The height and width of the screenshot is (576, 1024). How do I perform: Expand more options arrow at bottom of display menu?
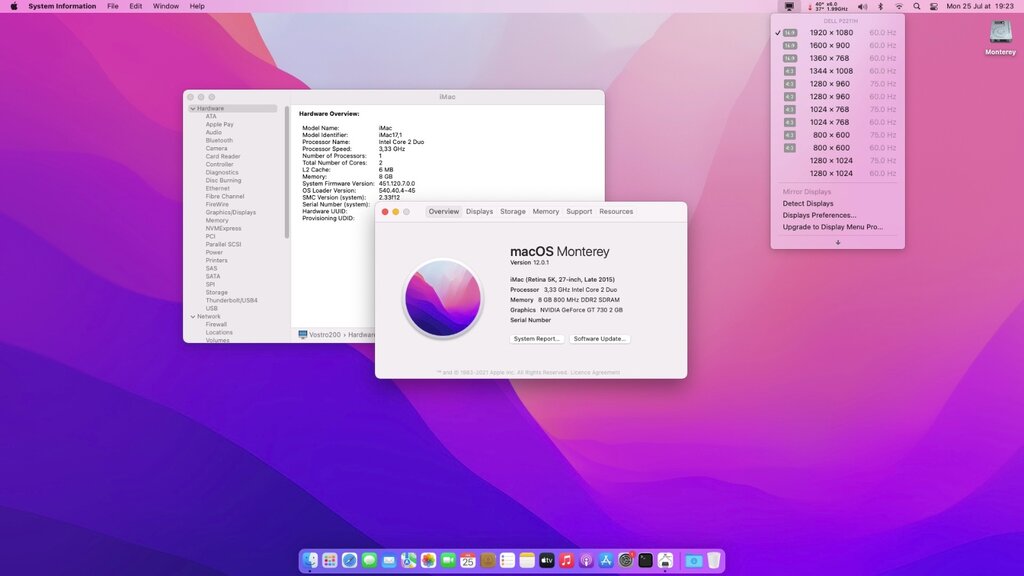coord(838,242)
